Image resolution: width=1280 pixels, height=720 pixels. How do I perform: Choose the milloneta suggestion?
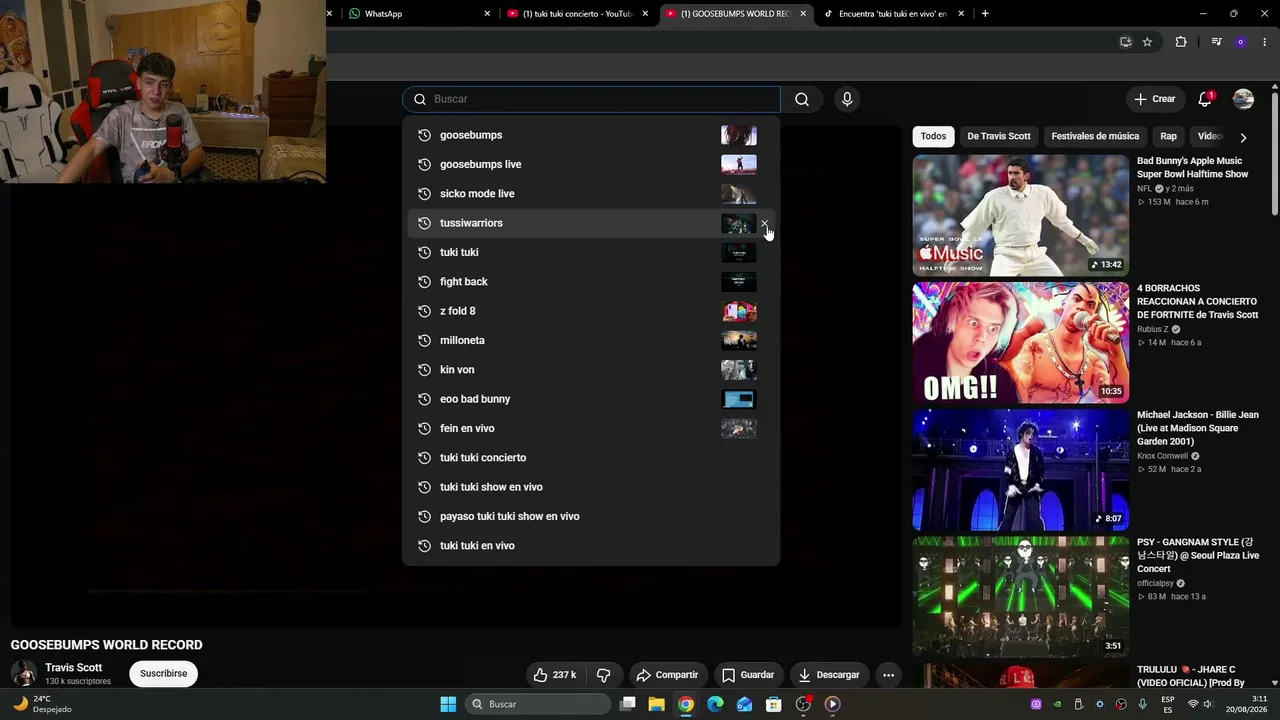[591, 340]
